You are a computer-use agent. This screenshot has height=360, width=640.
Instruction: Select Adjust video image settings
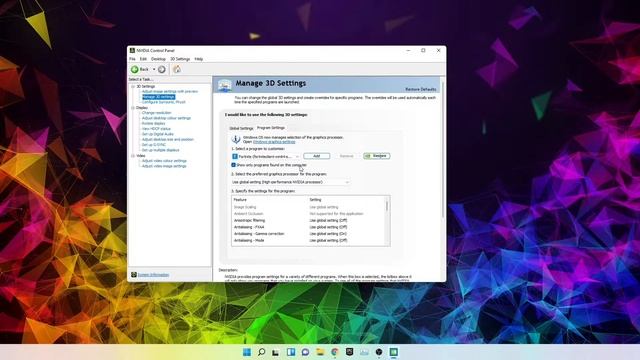point(164,166)
